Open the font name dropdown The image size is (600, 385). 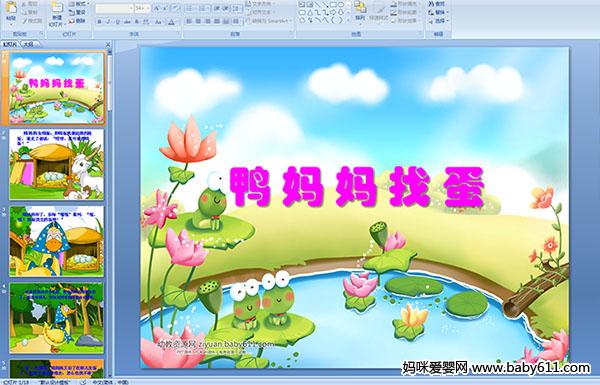coord(114,8)
